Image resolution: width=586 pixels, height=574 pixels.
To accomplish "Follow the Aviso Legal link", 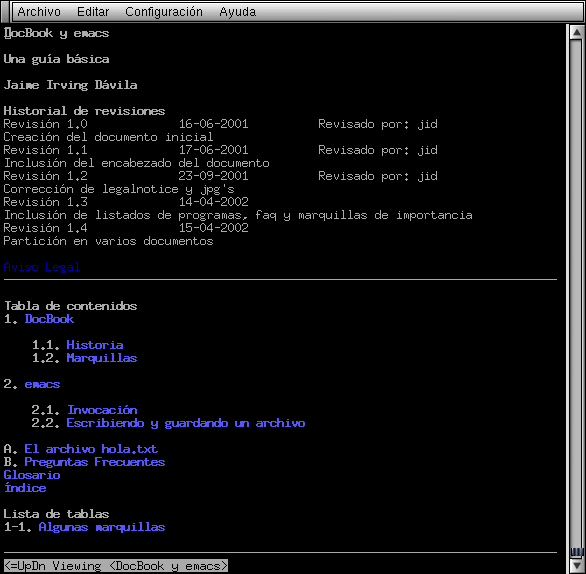I will pyautogui.click(x=41, y=267).
